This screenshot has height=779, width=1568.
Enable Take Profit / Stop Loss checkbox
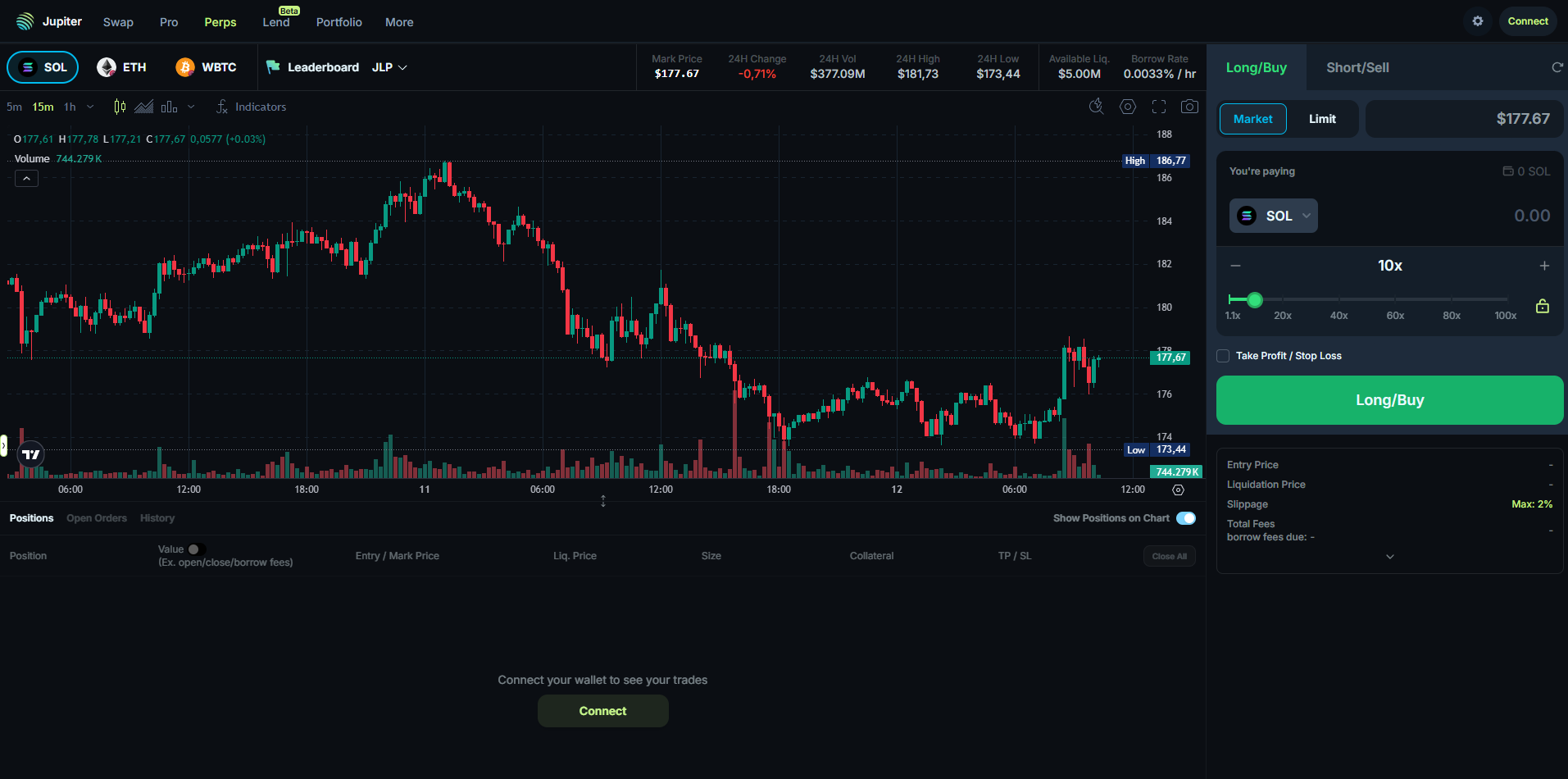[x=1223, y=356]
